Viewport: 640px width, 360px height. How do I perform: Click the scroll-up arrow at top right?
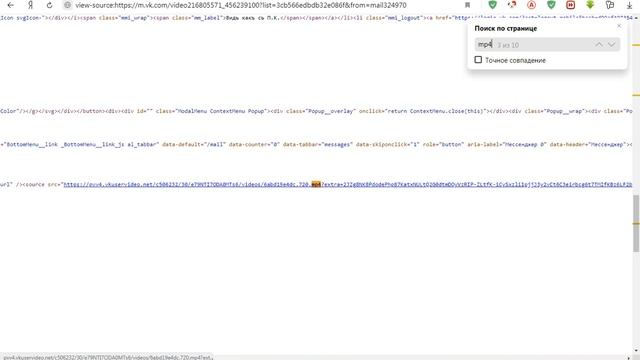pyautogui.click(x=636, y=18)
